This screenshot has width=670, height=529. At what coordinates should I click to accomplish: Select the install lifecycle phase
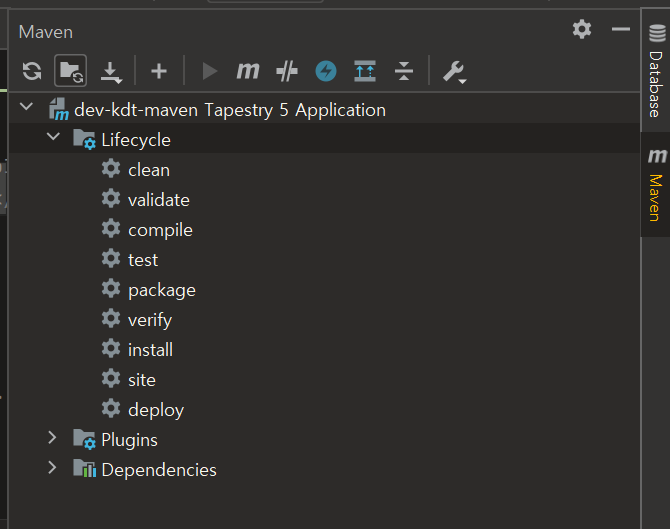150,350
